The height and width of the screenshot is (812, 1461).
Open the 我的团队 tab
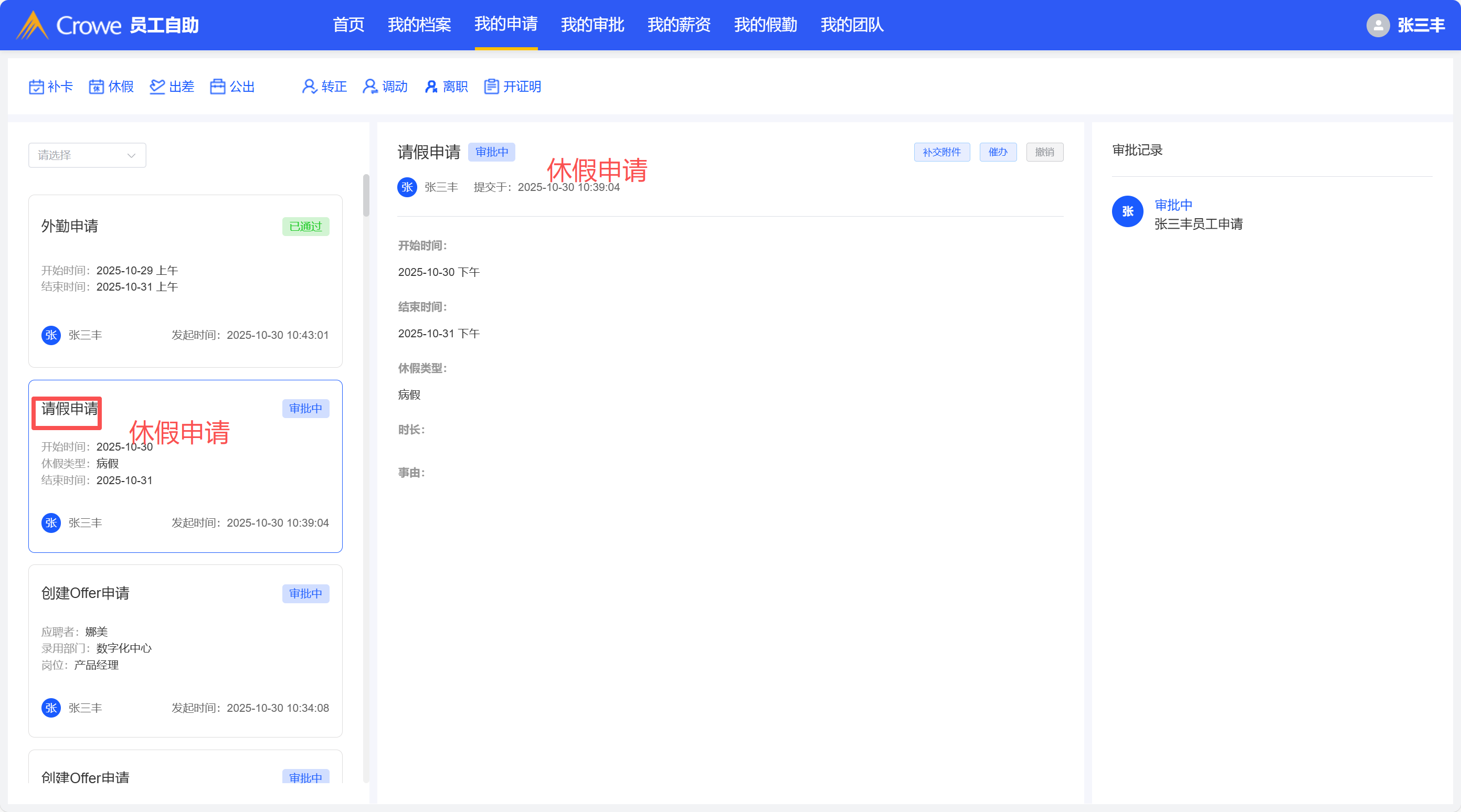852,25
